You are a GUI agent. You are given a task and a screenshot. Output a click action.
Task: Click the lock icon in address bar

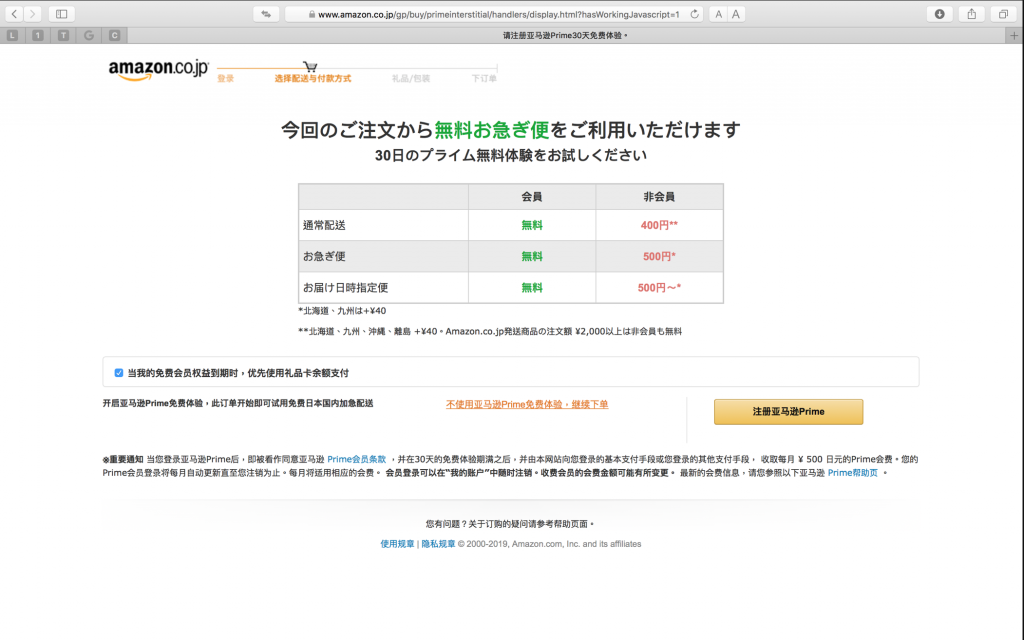(312, 14)
